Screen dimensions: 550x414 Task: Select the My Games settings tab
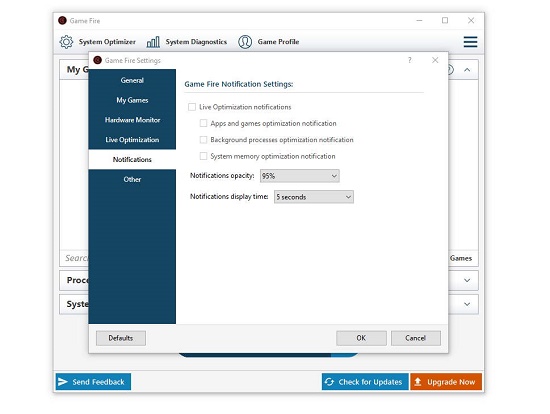pyautogui.click(x=132, y=100)
